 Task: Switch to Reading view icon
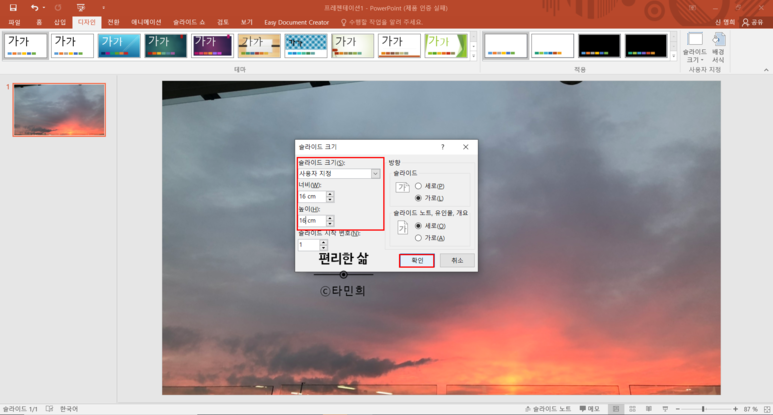[649, 409]
